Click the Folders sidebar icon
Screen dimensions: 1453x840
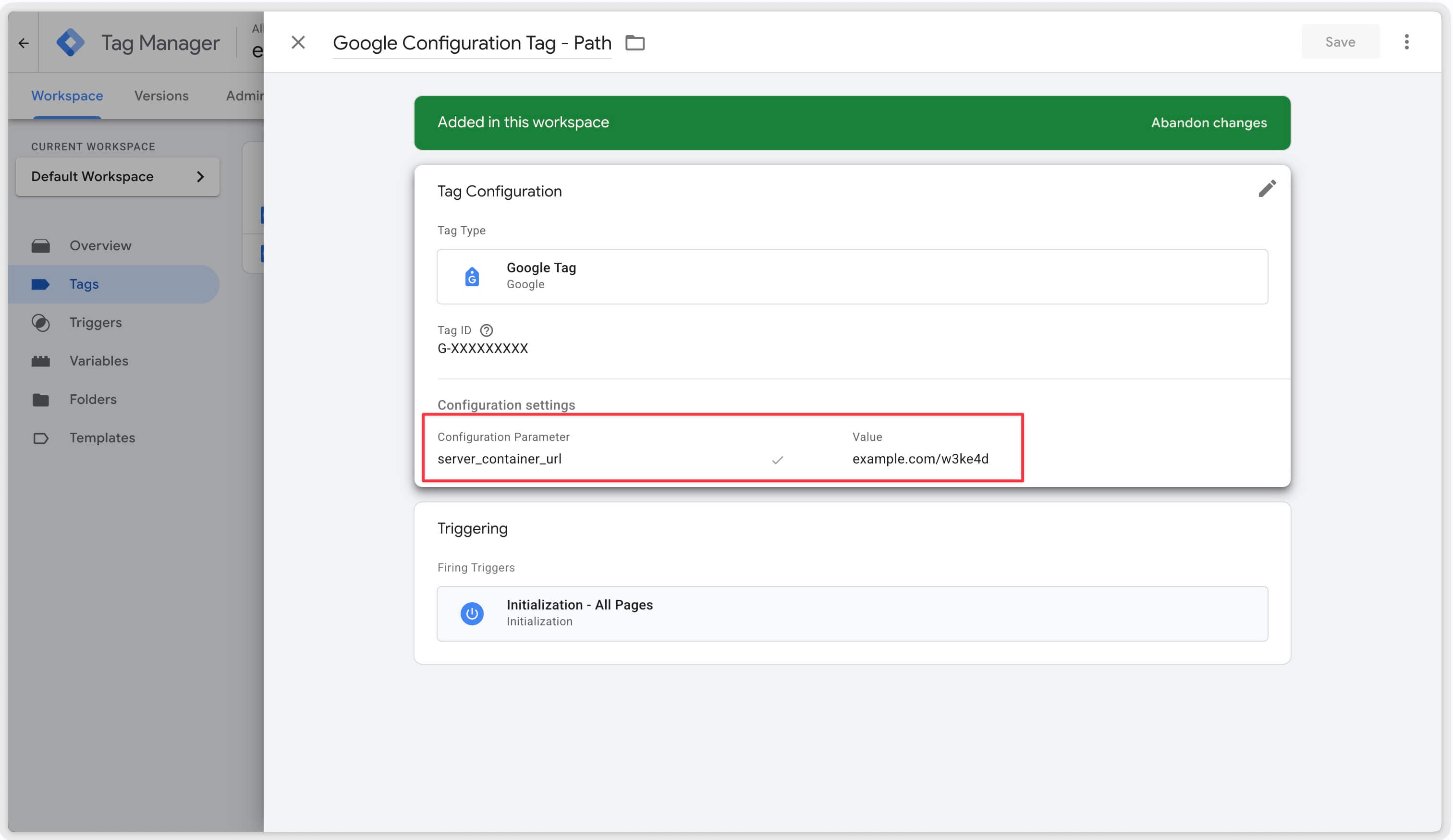[x=40, y=399]
